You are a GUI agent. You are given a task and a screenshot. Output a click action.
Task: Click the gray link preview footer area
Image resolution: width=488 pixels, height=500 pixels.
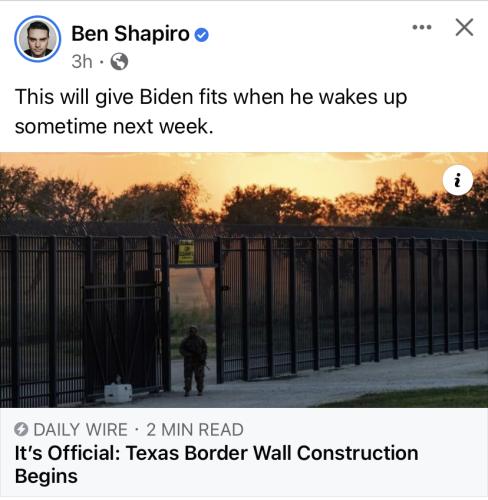(x=244, y=452)
